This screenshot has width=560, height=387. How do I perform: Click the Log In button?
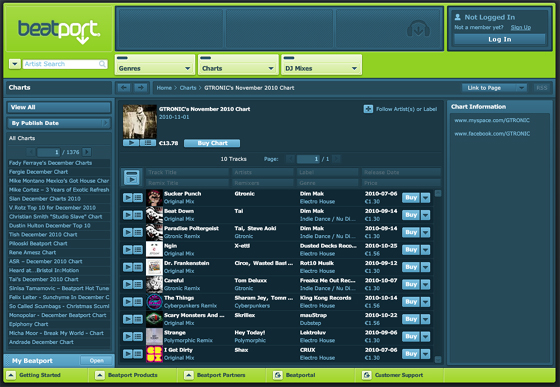500,39
